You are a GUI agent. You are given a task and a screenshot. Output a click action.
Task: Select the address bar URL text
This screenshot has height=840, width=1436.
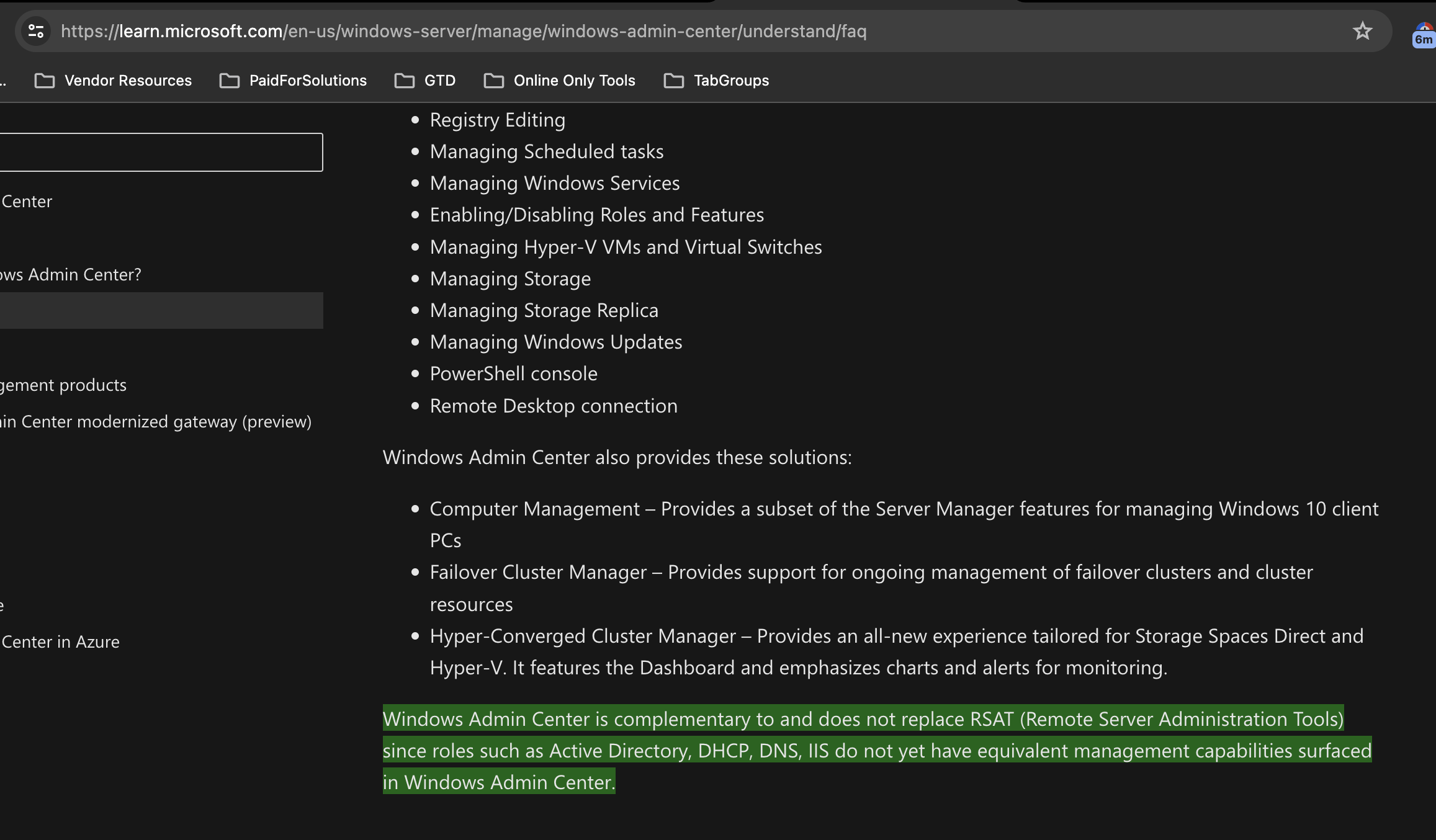pos(464,31)
